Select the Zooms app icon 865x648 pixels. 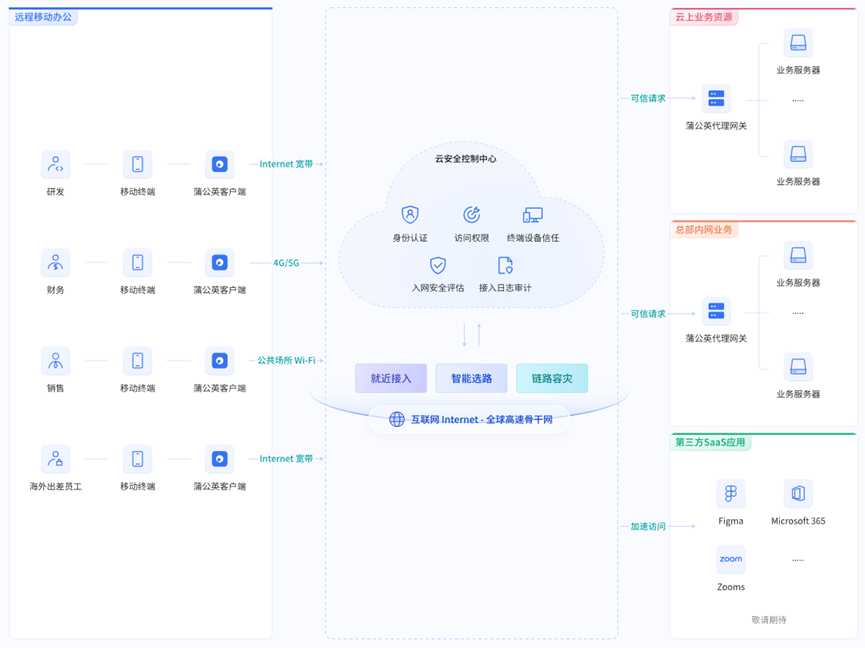[x=731, y=559]
